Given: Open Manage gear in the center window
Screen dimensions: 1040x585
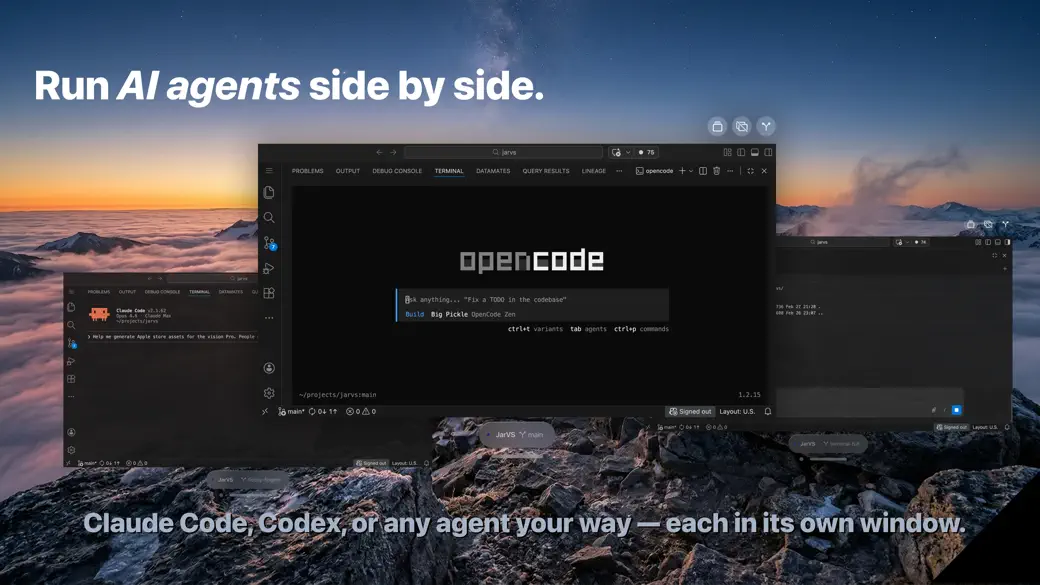Looking at the screenshot, I should [269, 393].
